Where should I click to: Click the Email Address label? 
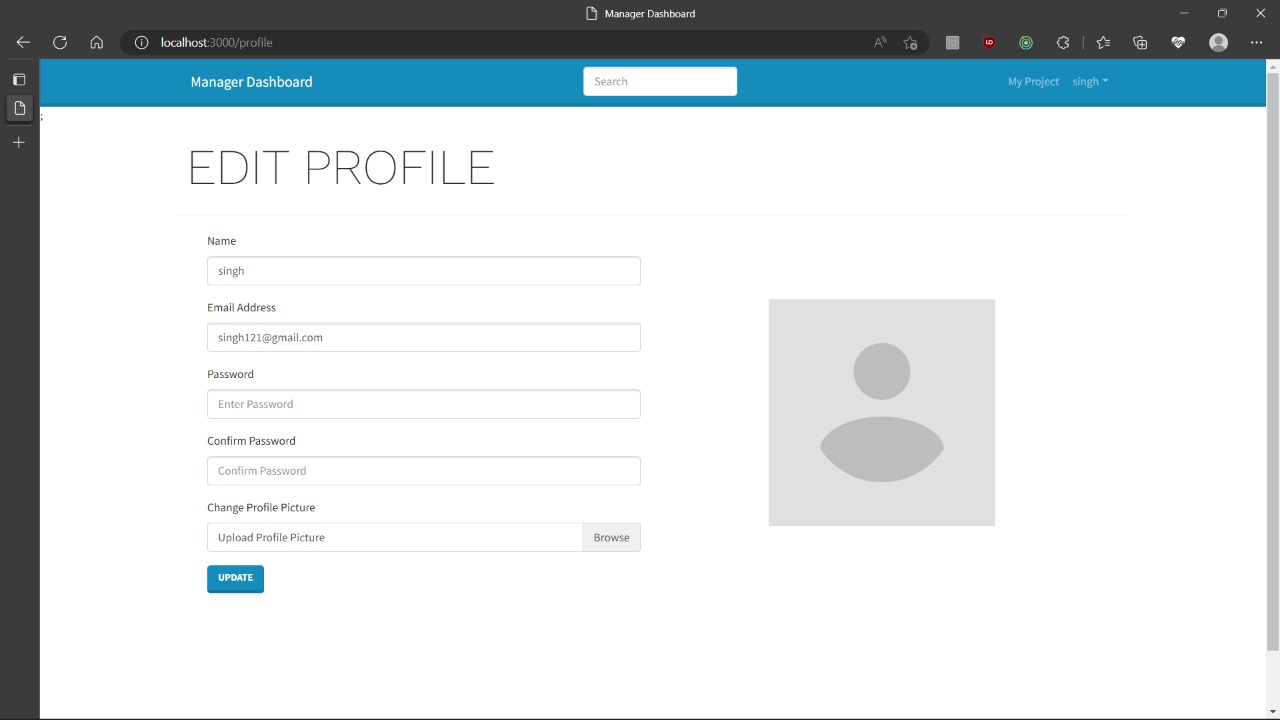pyautogui.click(x=241, y=307)
